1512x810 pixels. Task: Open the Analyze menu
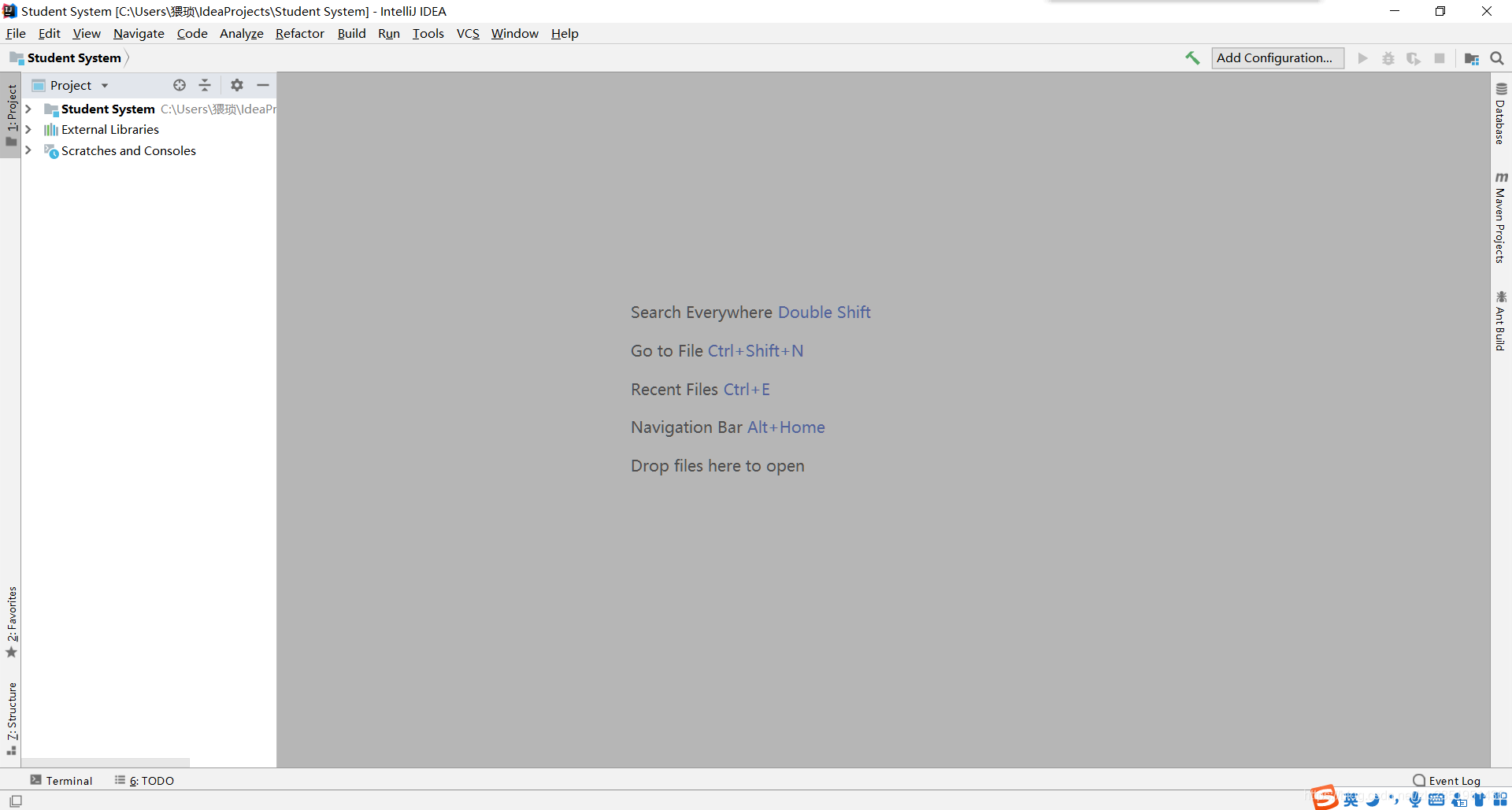click(x=242, y=33)
